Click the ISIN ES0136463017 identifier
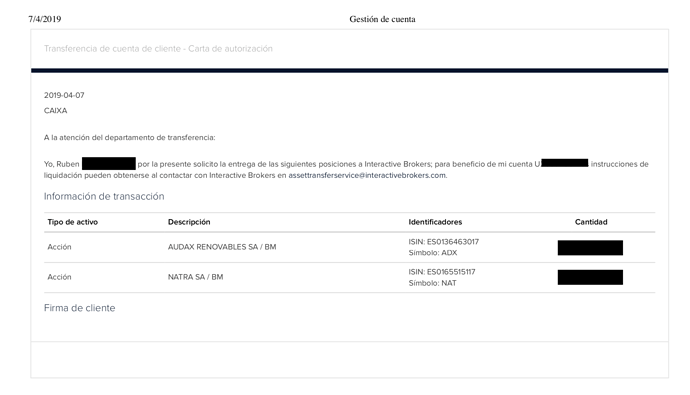The height and width of the screenshot is (395, 690). point(444,242)
